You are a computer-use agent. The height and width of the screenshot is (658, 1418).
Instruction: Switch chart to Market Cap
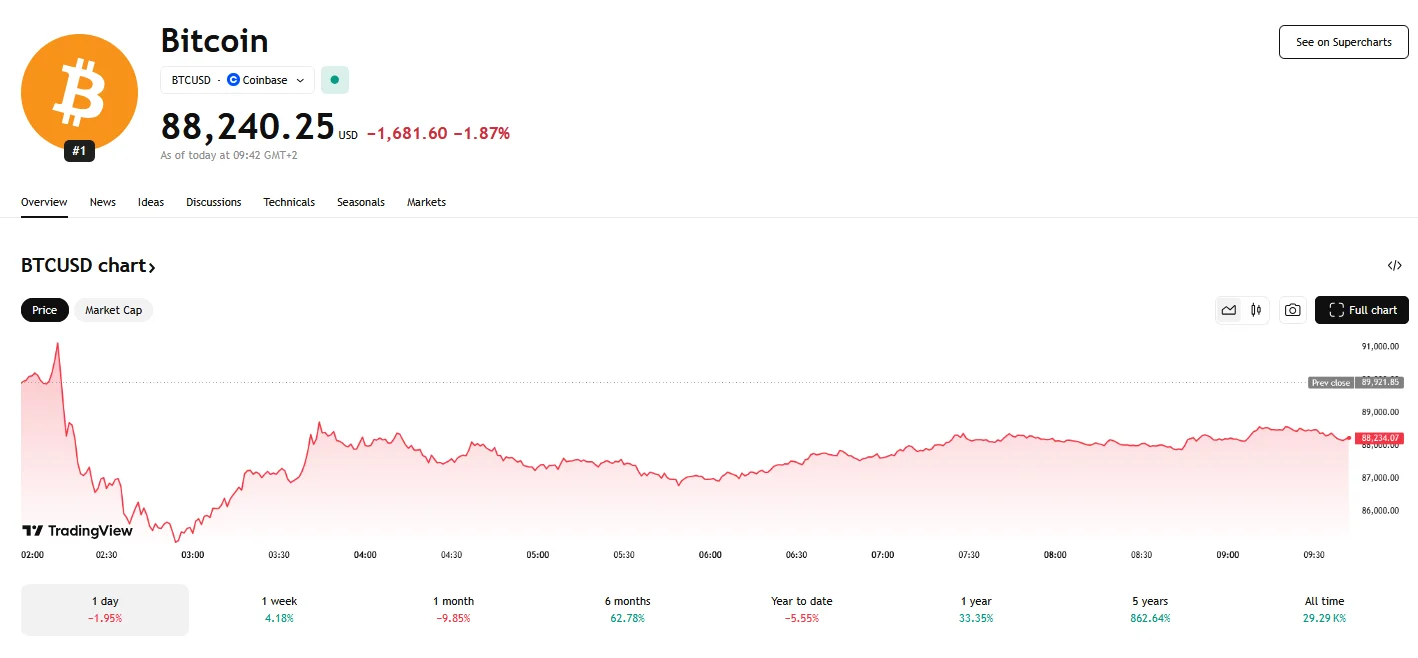click(x=113, y=310)
